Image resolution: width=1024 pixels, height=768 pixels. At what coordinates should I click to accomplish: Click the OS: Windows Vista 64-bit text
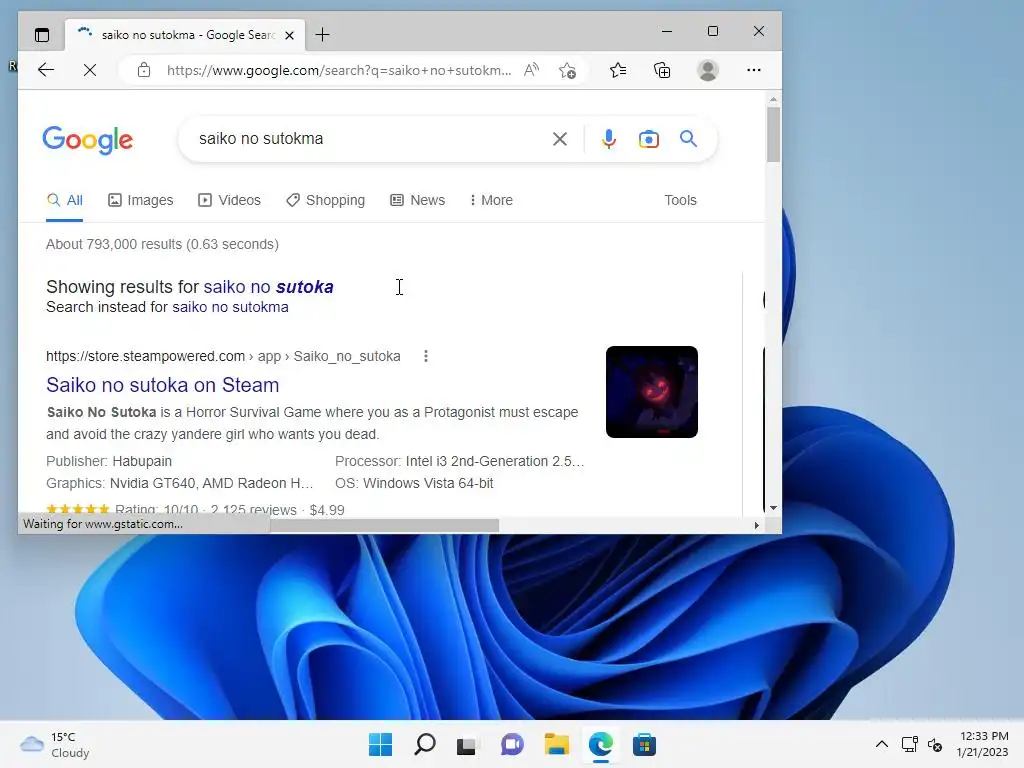point(414,483)
